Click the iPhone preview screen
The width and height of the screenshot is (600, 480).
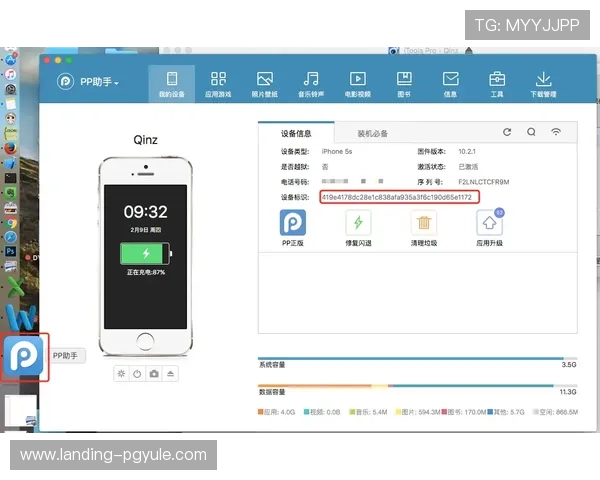(x=145, y=257)
